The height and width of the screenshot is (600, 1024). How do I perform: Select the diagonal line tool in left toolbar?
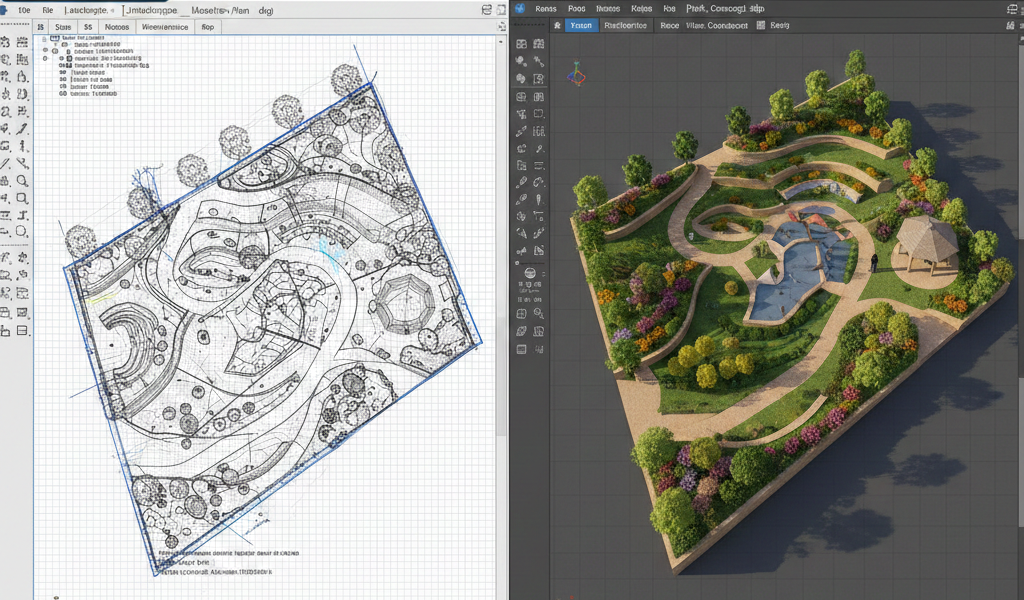click(x=5, y=163)
